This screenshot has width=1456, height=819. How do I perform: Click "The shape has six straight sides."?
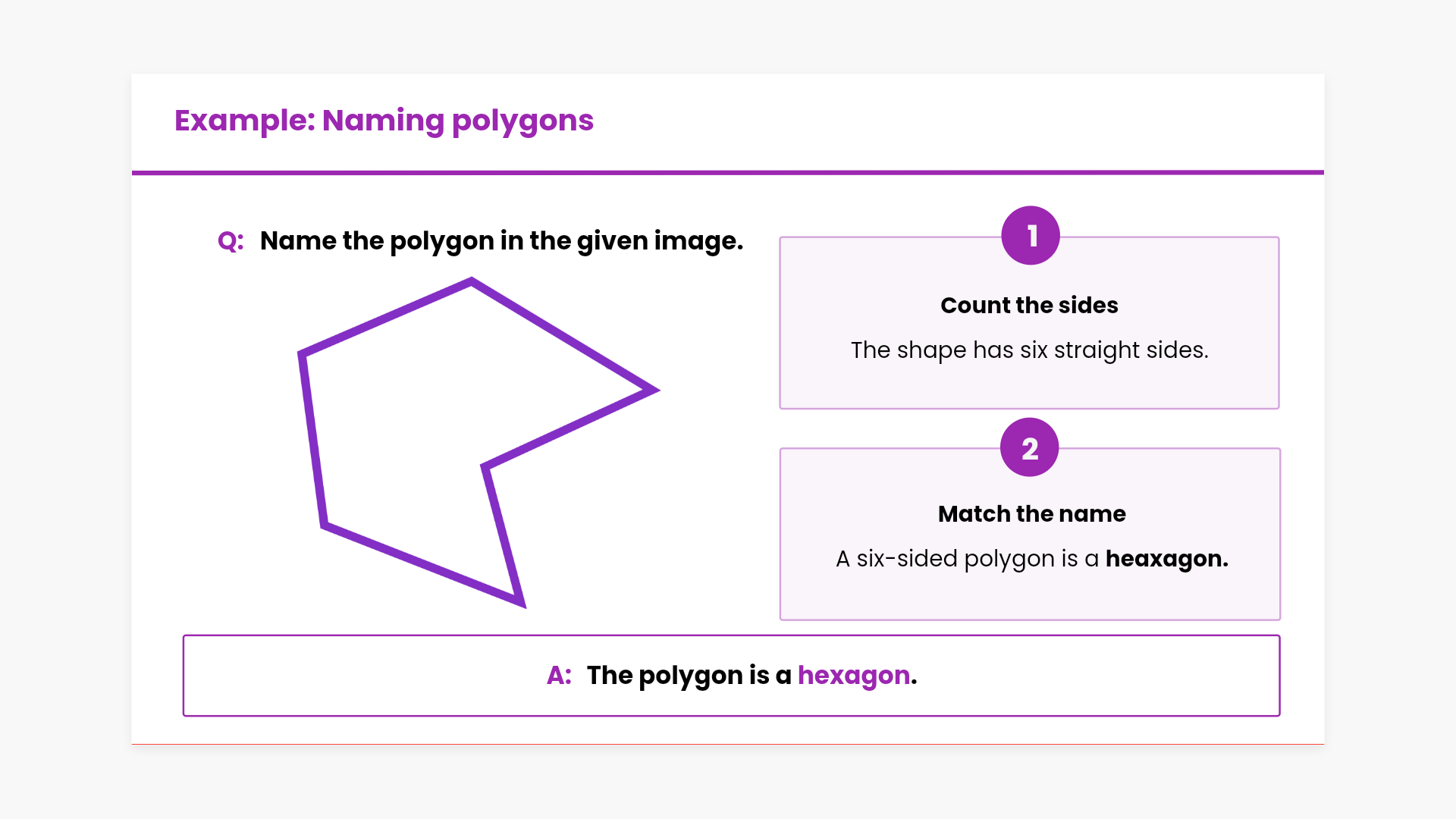[1029, 350]
